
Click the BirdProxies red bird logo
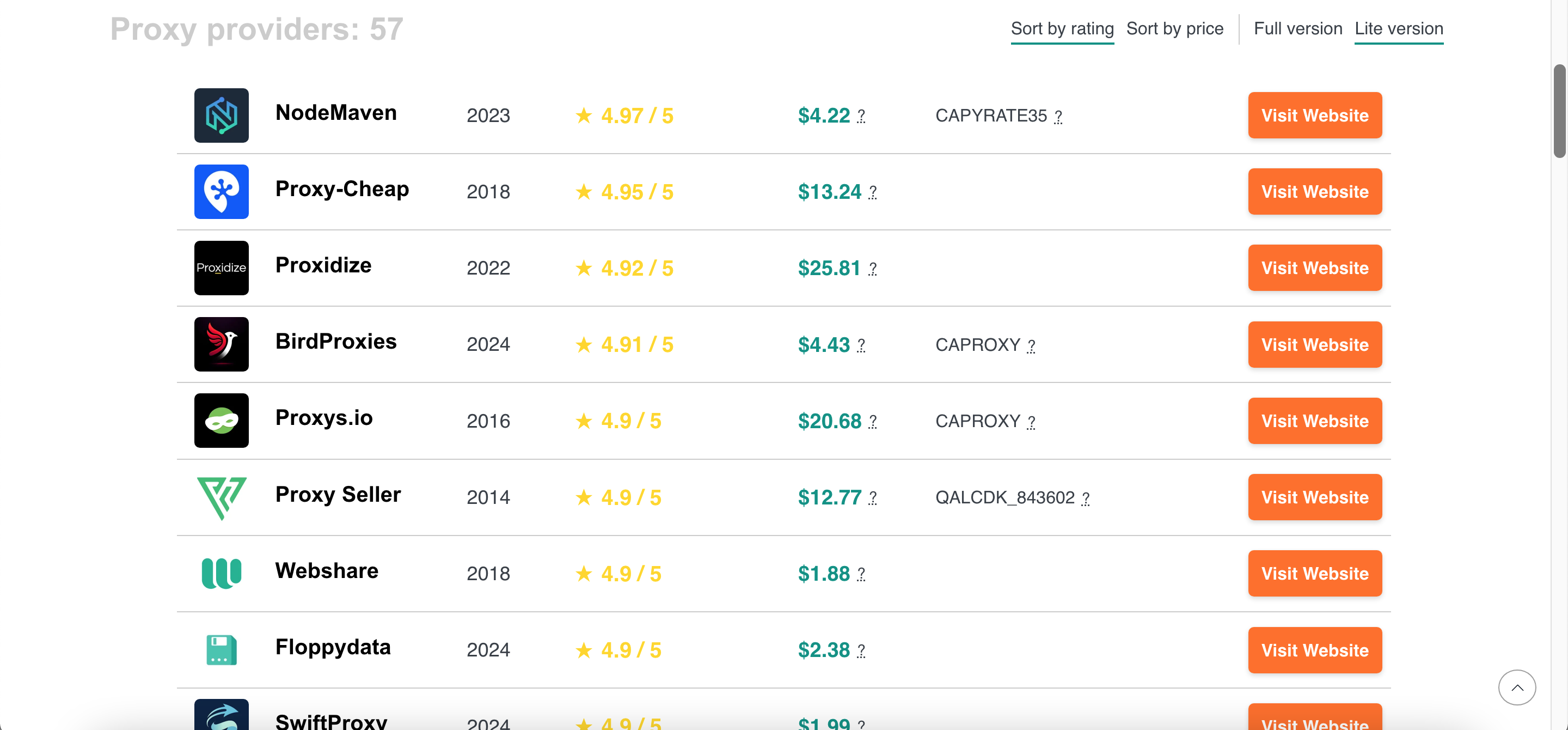(x=221, y=344)
